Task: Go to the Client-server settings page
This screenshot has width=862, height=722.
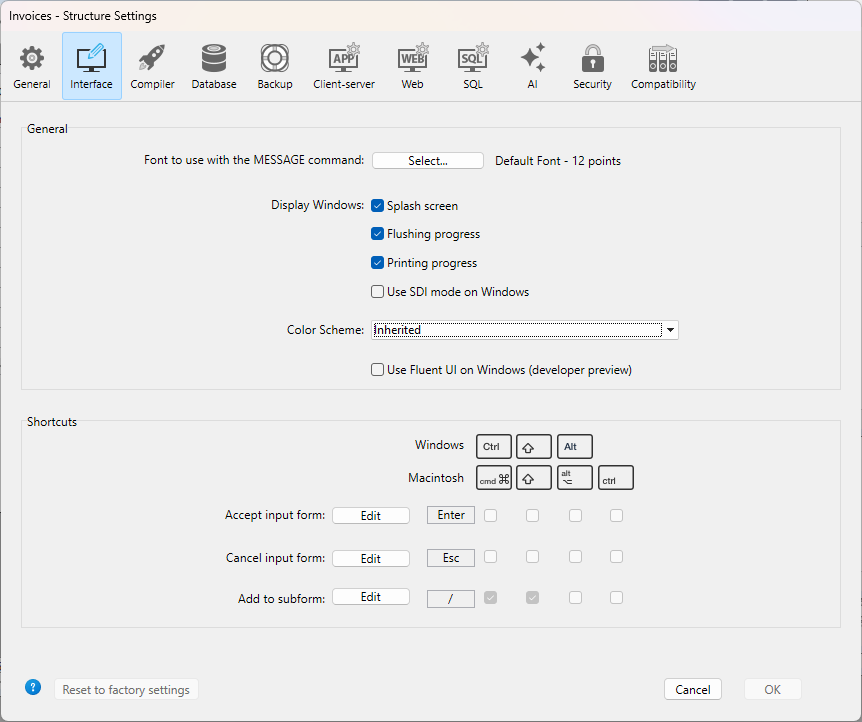Action: tap(344, 66)
